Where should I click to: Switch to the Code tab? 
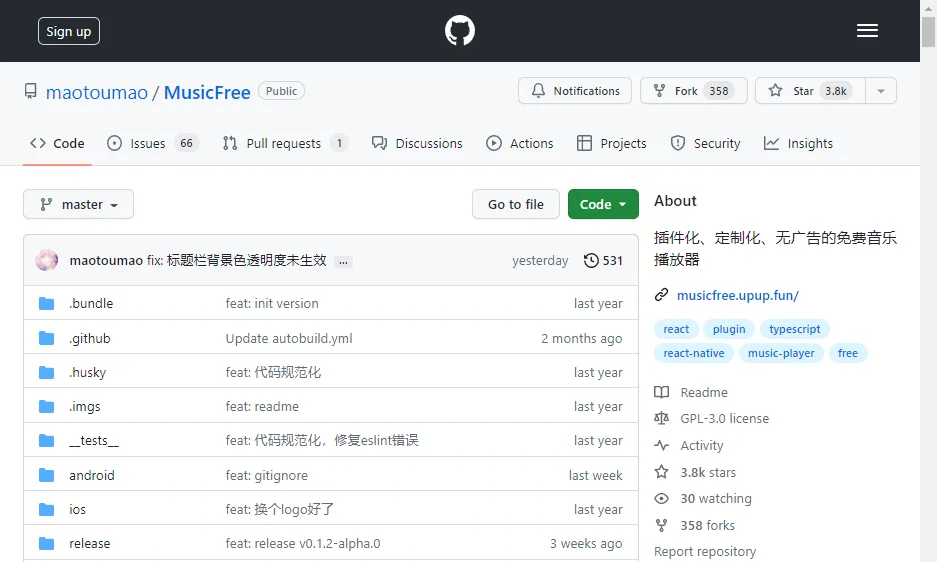tap(57, 143)
